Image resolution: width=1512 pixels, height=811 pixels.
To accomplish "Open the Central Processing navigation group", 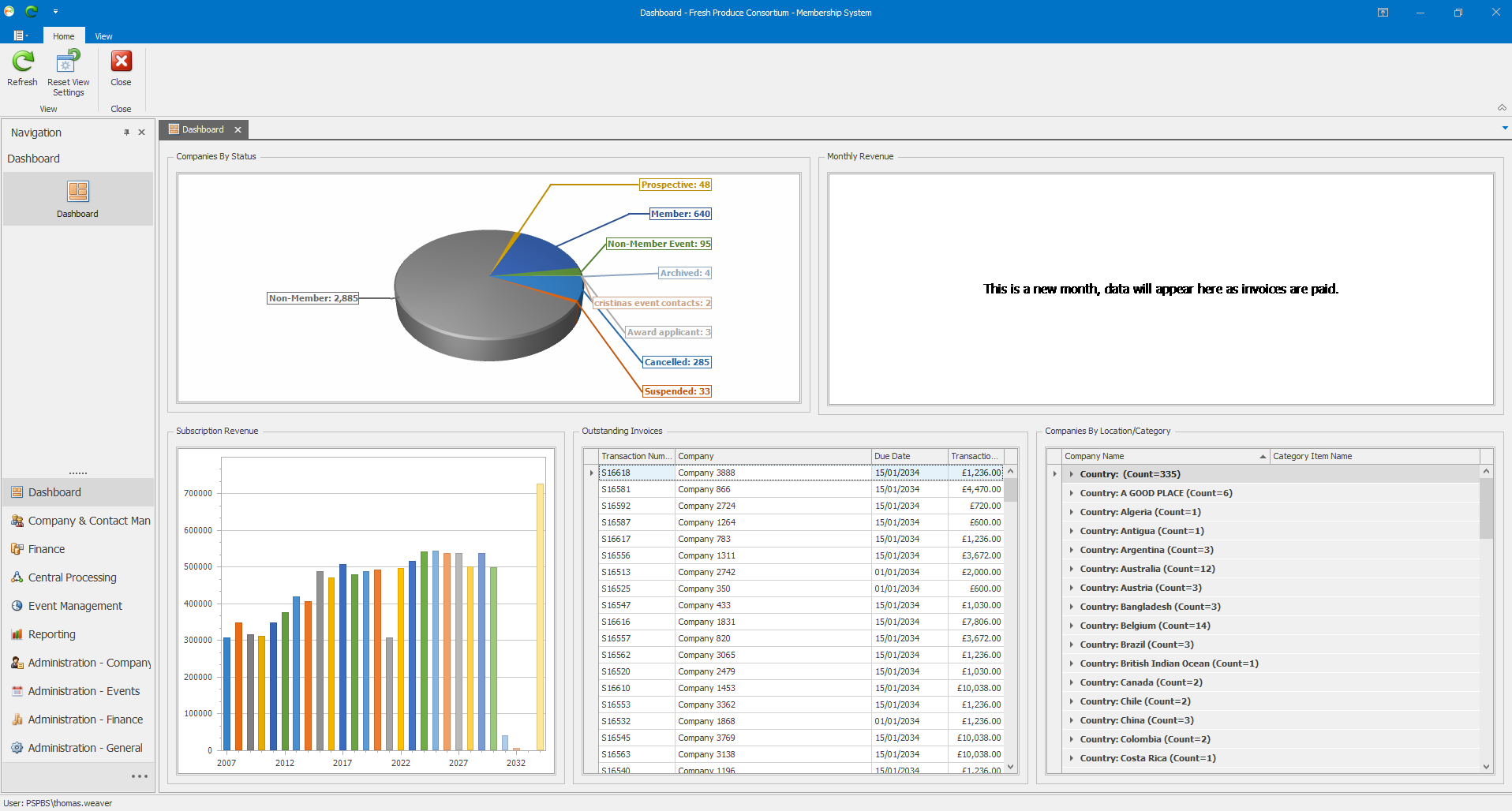I will click(78, 577).
